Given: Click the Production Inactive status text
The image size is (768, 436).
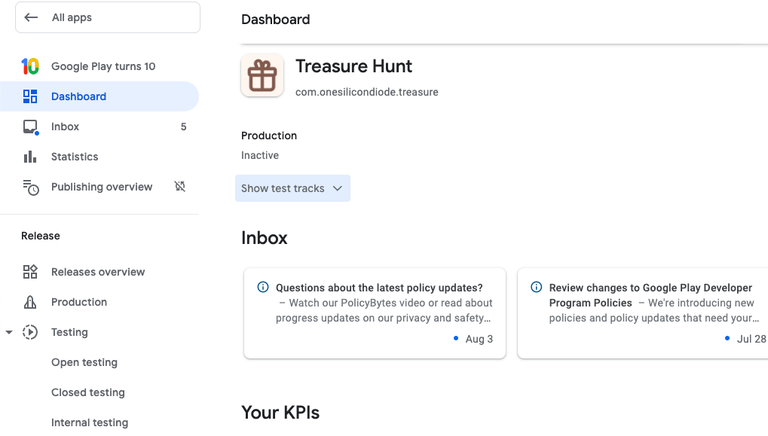Looking at the screenshot, I should click(260, 155).
